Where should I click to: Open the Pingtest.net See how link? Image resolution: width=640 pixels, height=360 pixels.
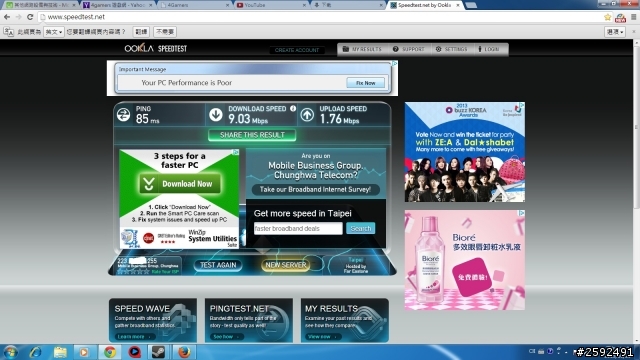(x=226, y=336)
